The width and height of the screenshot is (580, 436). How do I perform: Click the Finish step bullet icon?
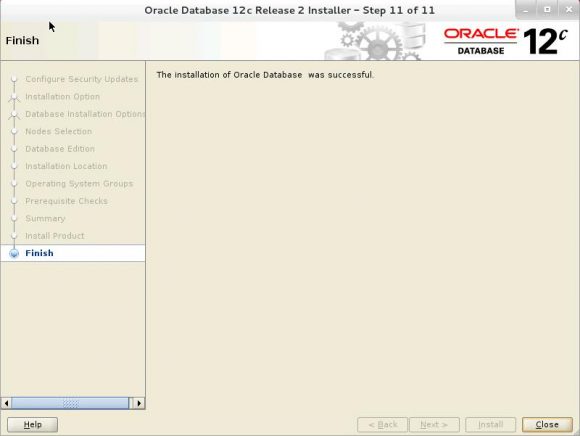tap(14, 253)
